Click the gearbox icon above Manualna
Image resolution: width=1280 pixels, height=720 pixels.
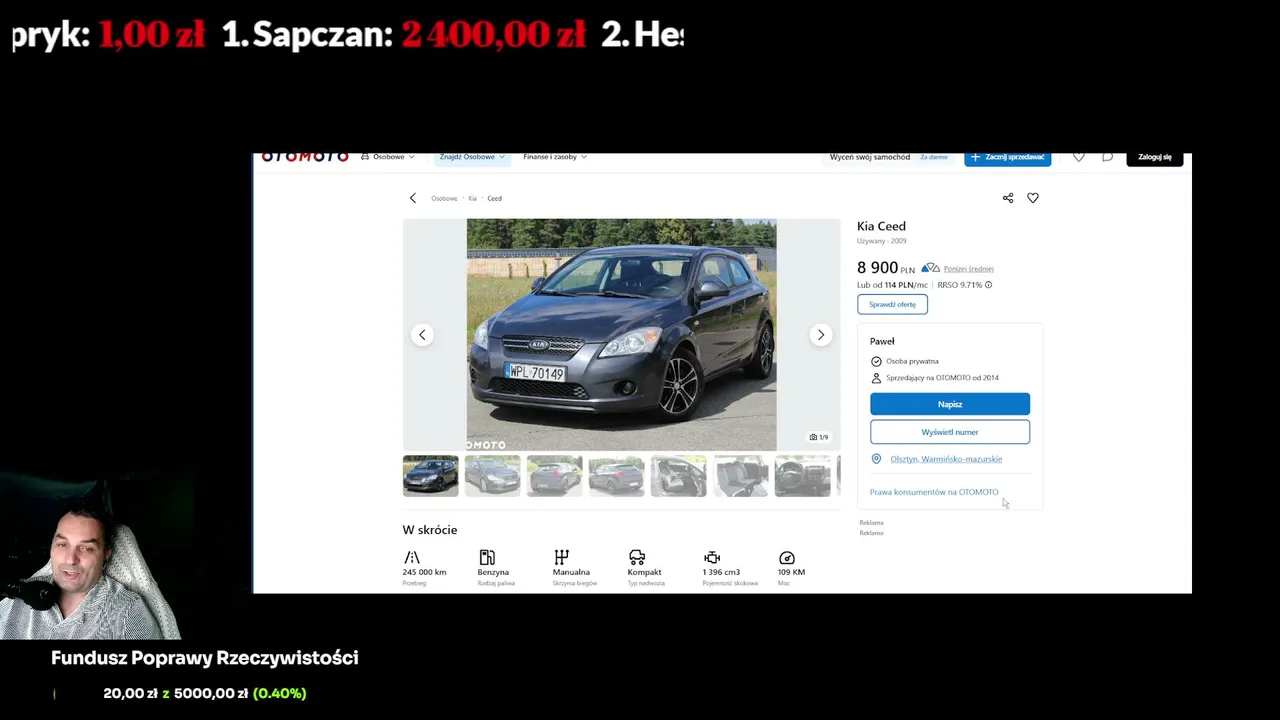click(x=562, y=557)
